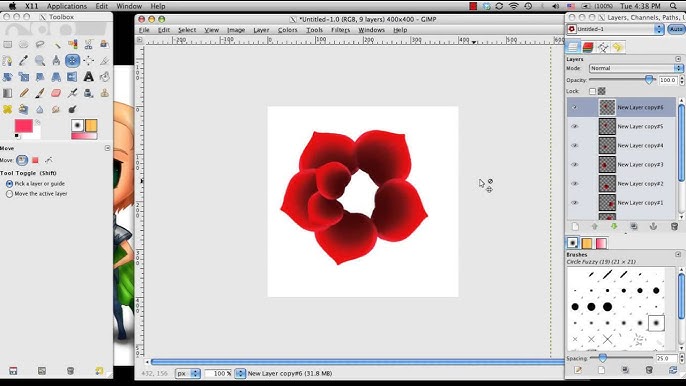Select the Move tool in Toolbox

[72, 60]
